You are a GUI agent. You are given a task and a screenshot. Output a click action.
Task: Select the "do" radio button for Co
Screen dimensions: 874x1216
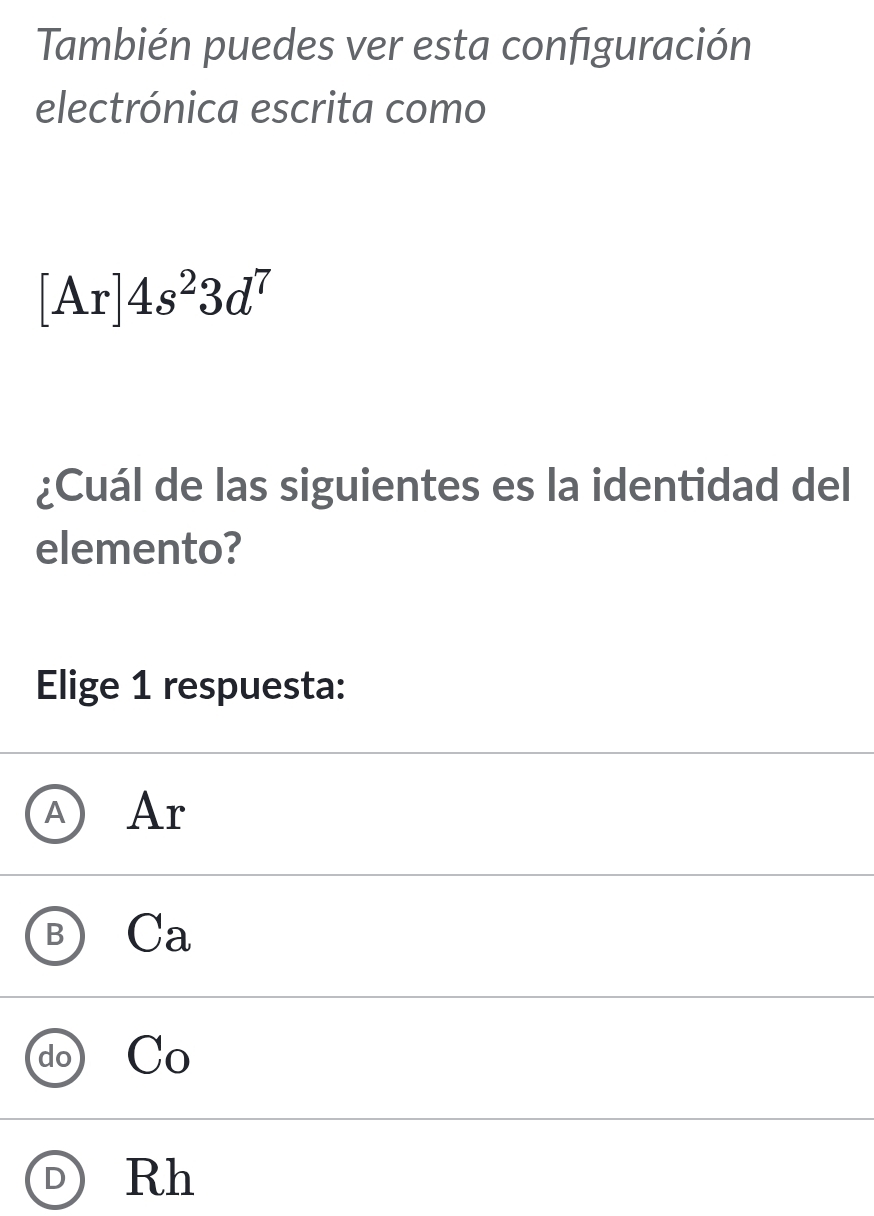[x=58, y=1058]
